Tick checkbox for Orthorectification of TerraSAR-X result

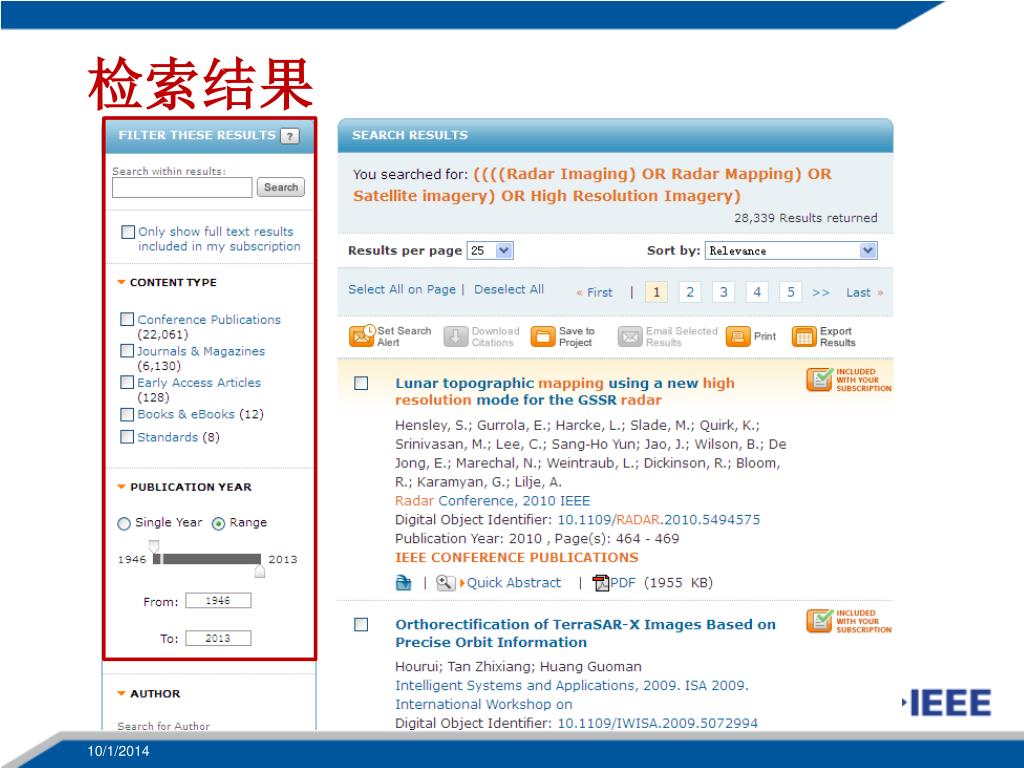[x=361, y=625]
